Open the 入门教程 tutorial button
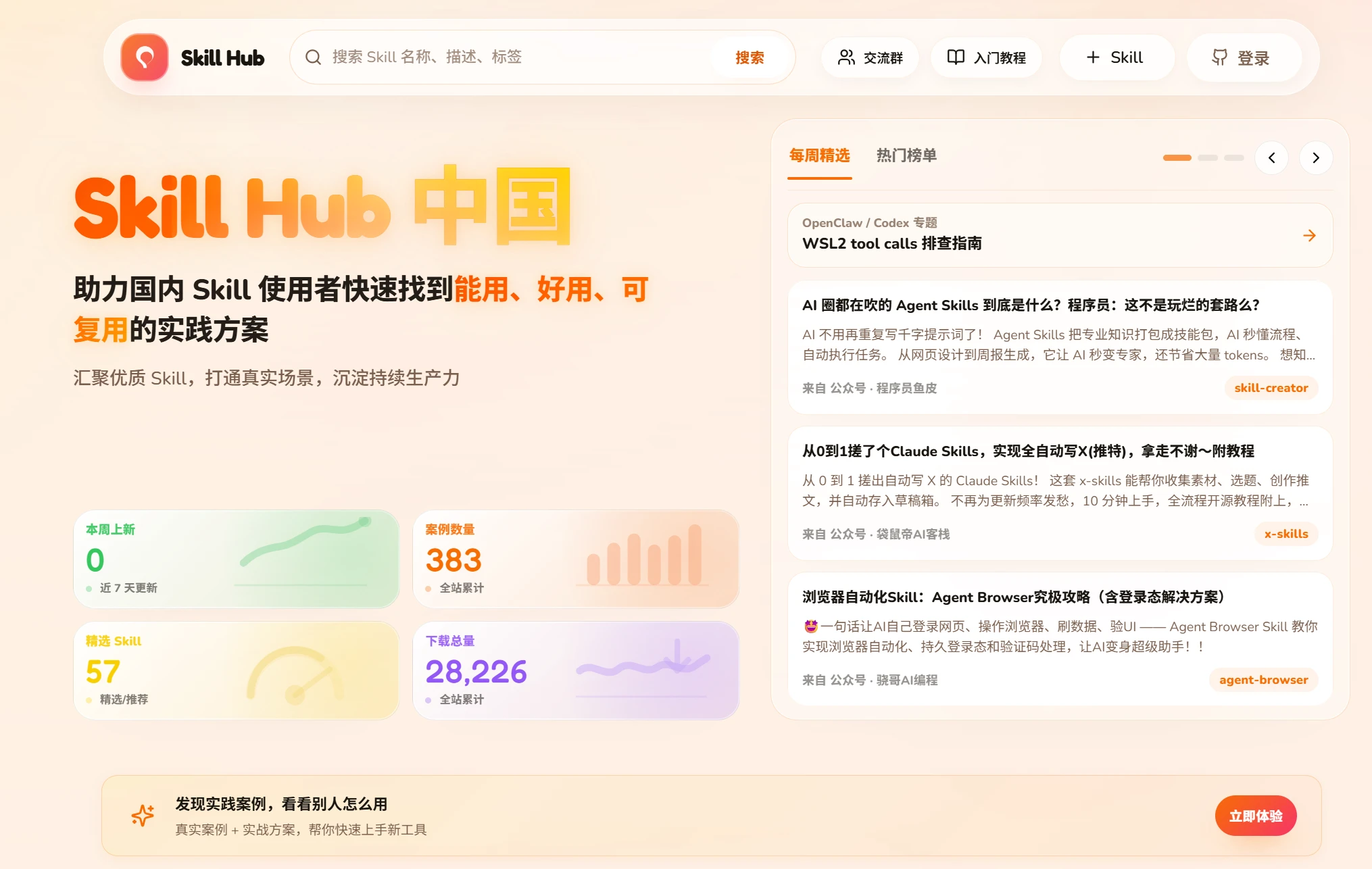1372x869 pixels. tap(986, 57)
